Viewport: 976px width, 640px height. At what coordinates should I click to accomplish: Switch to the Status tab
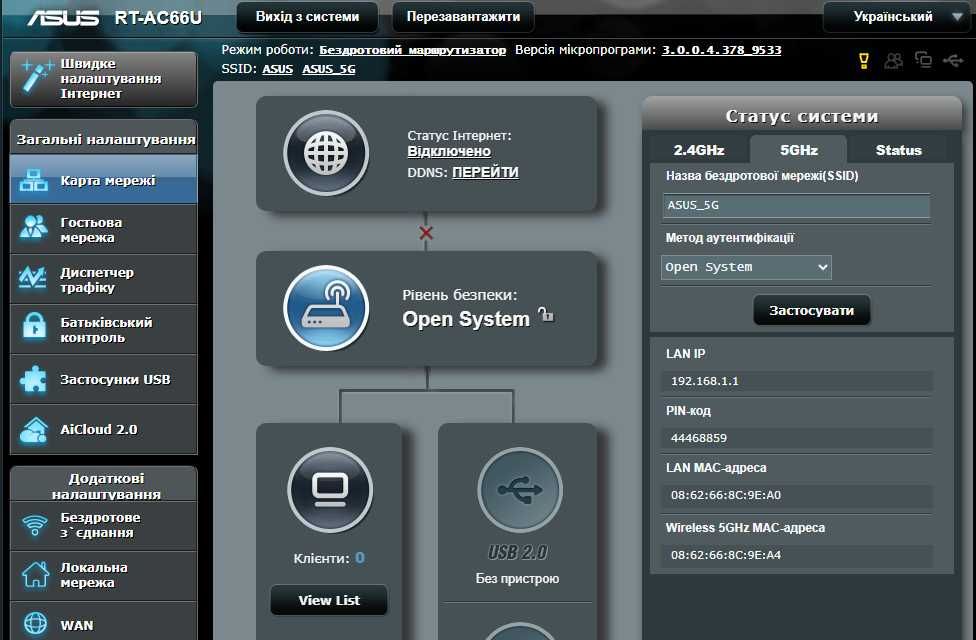pos(898,150)
